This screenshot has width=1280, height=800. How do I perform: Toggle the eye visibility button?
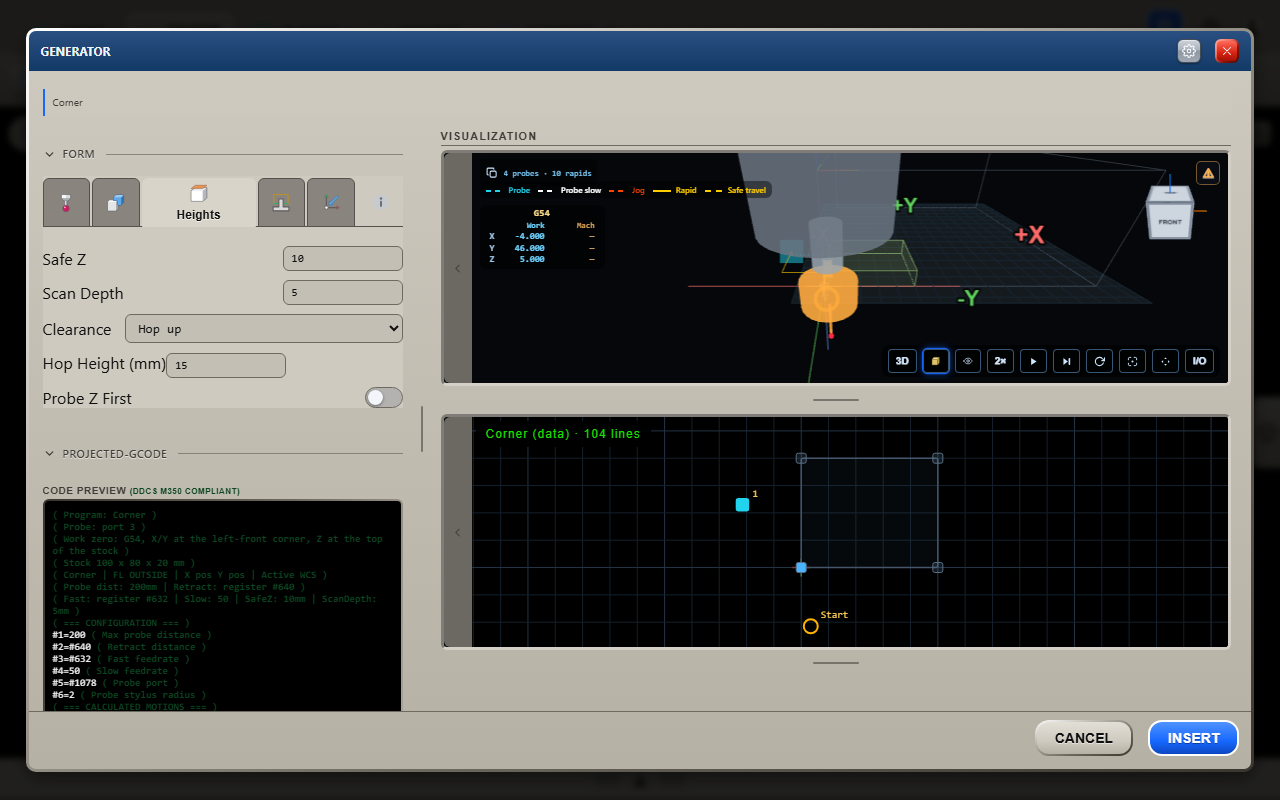(x=968, y=361)
